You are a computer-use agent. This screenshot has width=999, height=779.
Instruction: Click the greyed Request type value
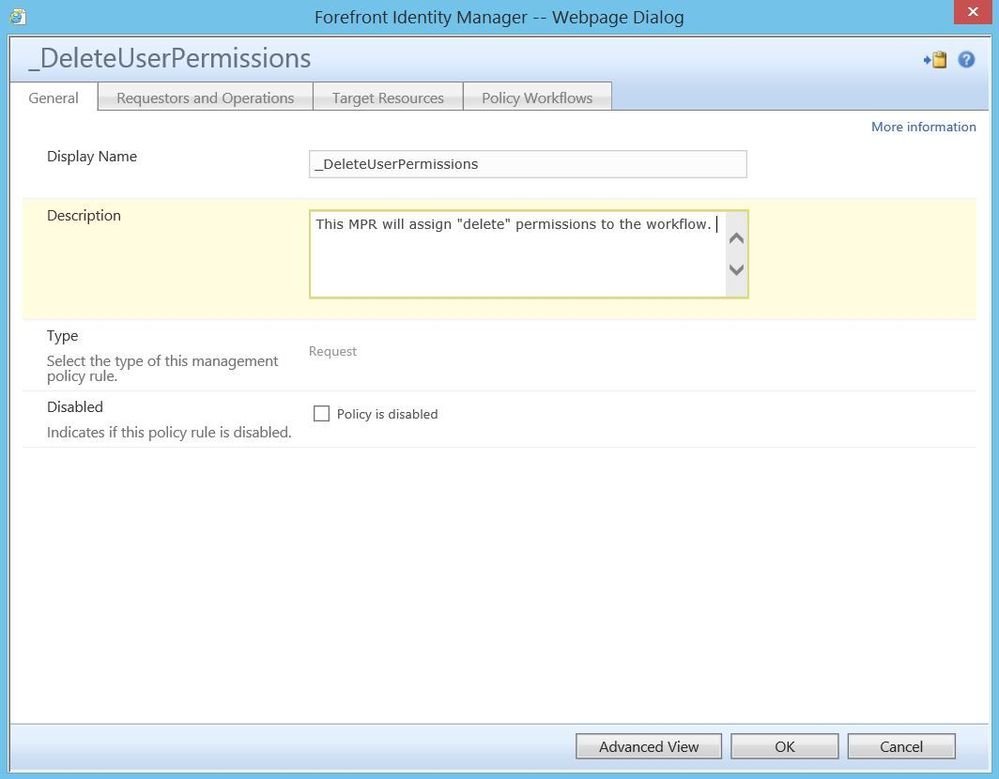333,352
